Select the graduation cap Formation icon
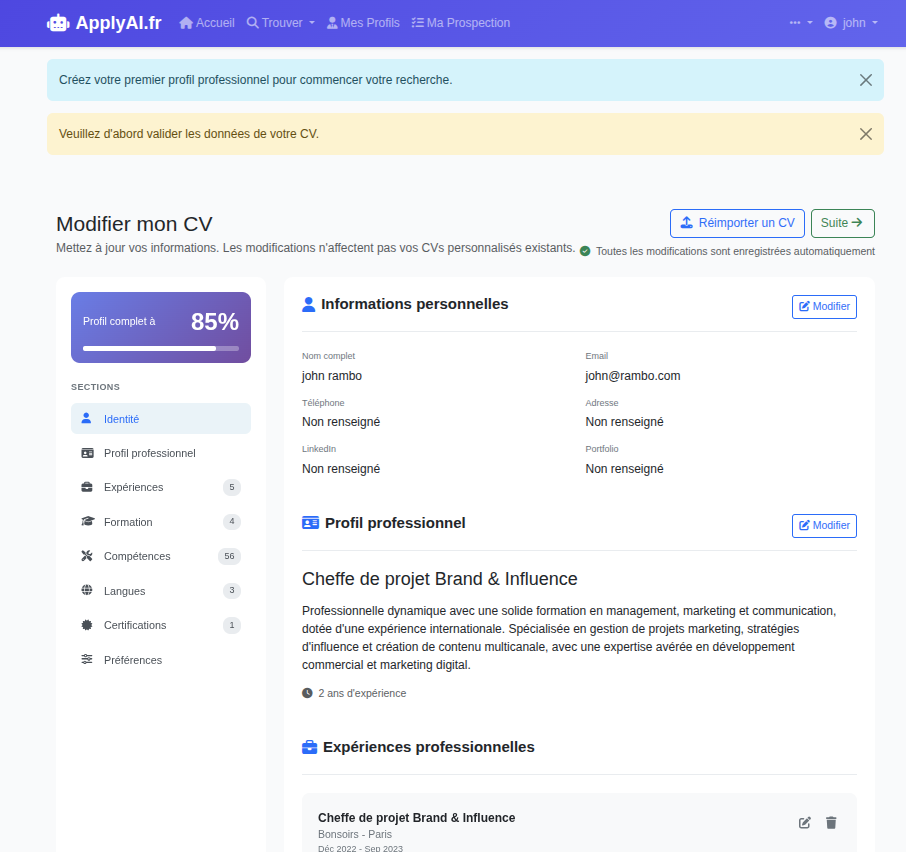The image size is (906, 852). tap(86, 521)
